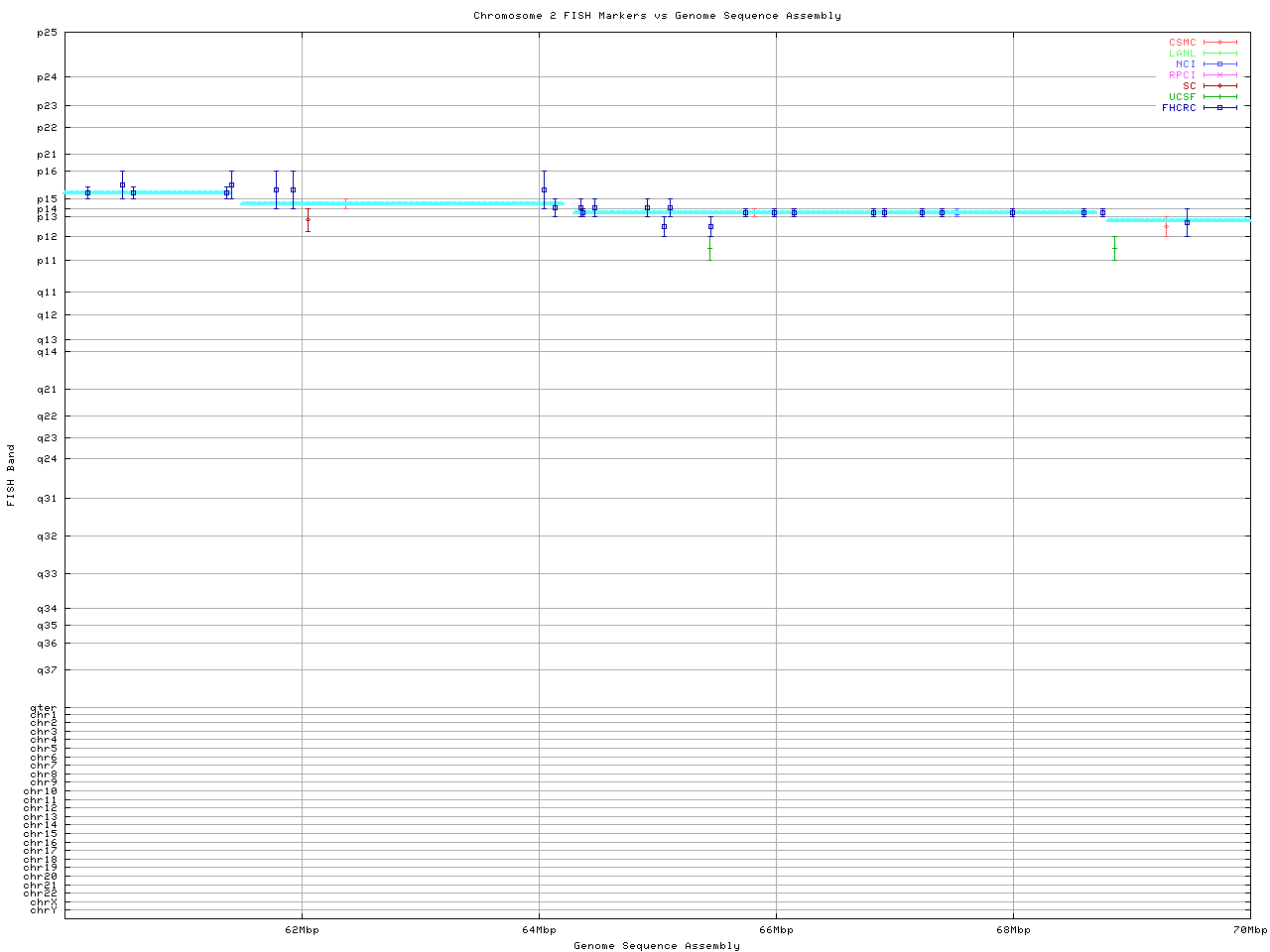Click the CSMC legend marker symbol
Screen dimensions: 1270x952
point(1219,43)
